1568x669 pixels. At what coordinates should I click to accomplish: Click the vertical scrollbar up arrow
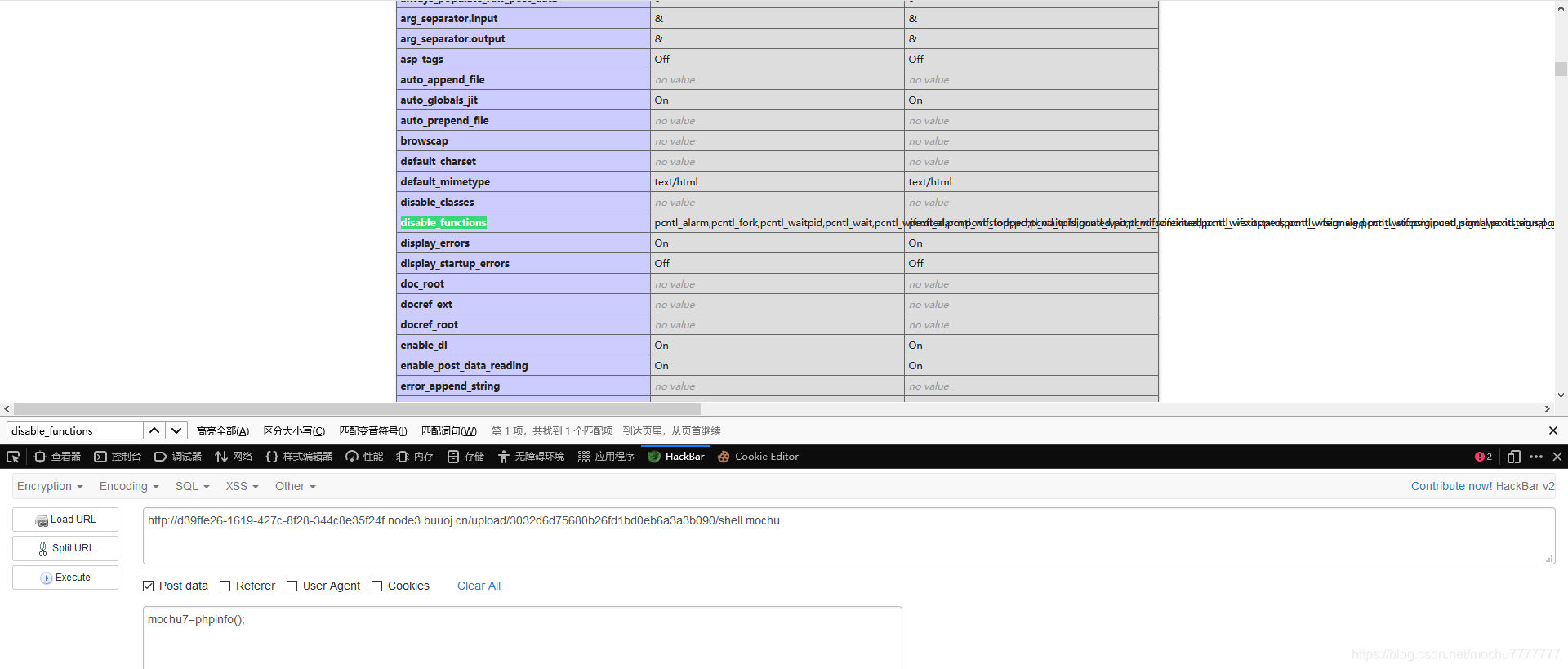1561,7
